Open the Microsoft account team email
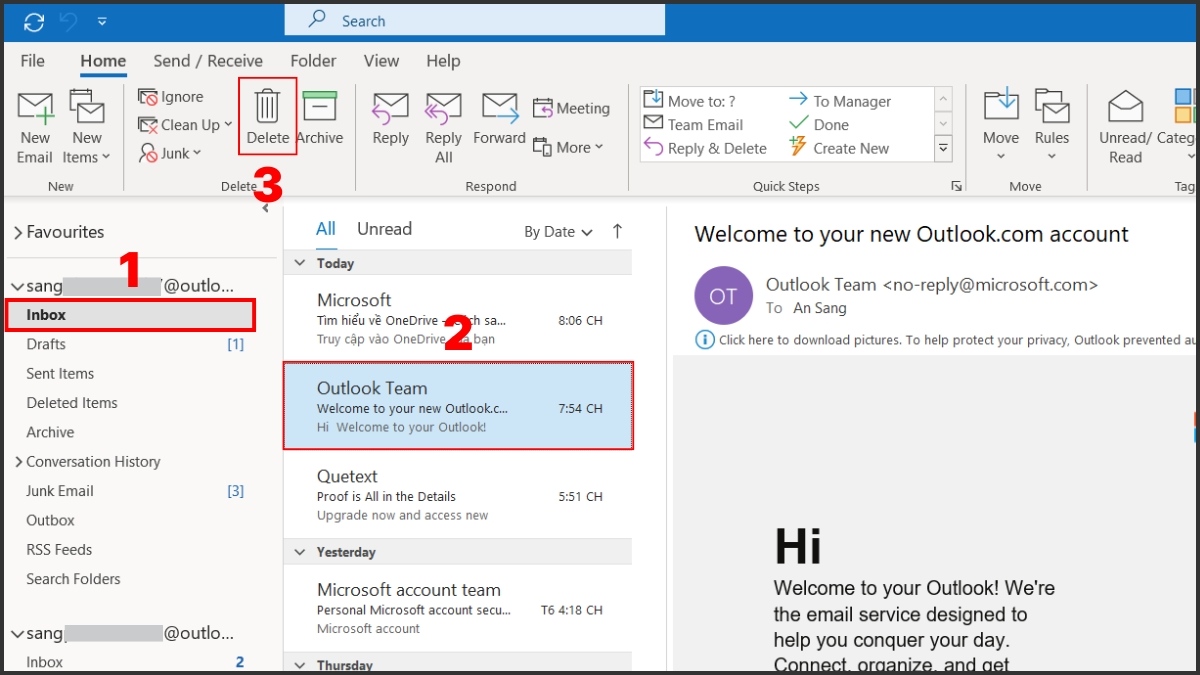 pos(458,608)
